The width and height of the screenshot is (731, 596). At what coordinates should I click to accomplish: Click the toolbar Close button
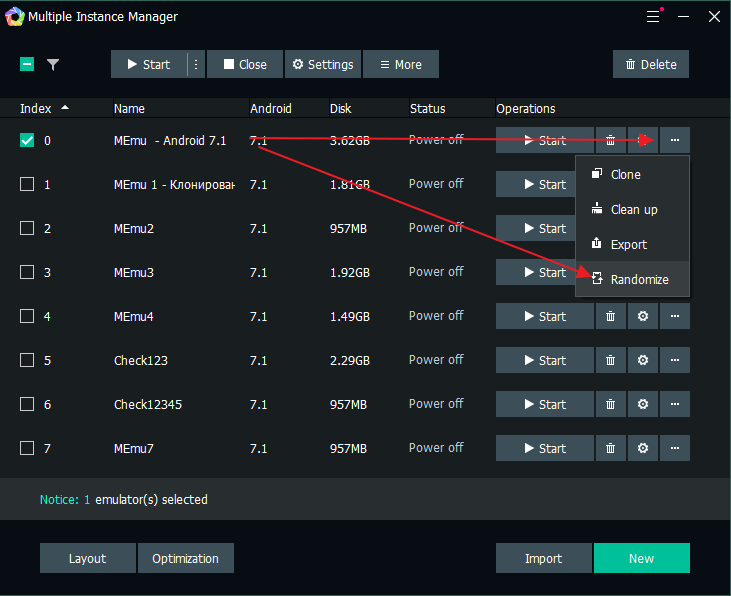pos(245,64)
